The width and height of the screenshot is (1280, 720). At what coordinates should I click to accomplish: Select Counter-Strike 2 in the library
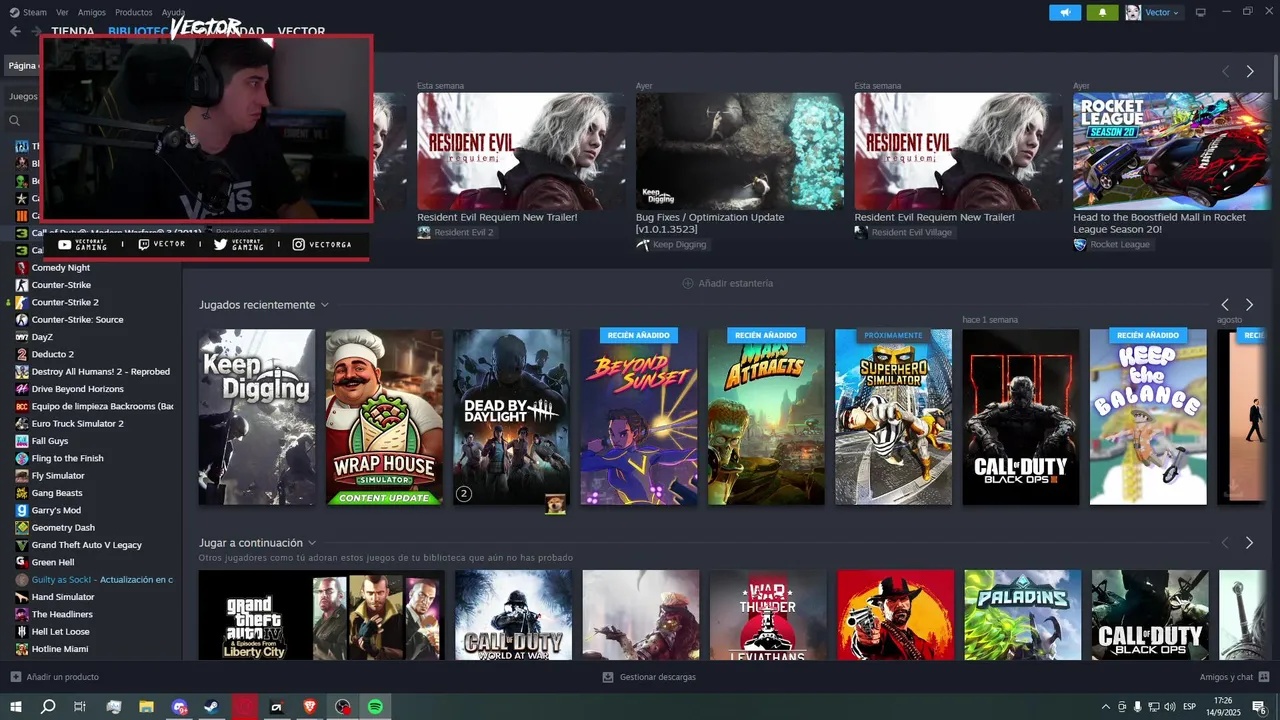[65, 302]
